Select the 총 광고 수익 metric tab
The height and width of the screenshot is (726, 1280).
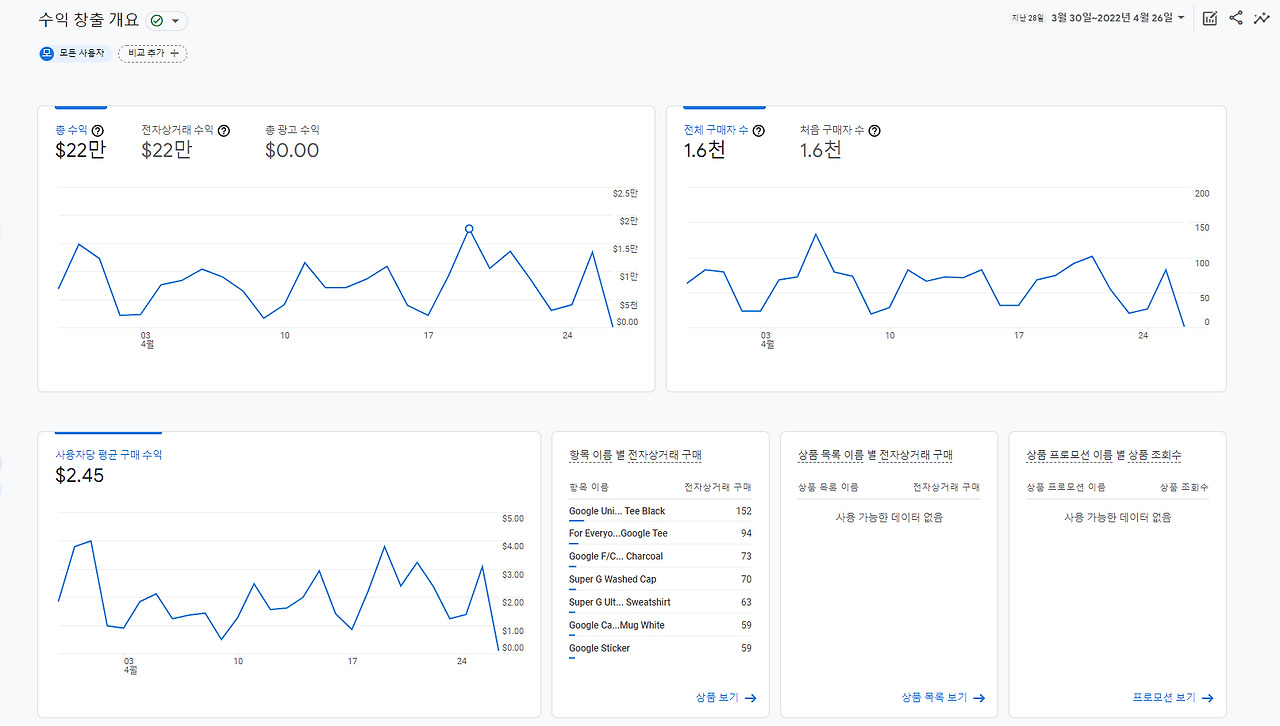click(293, 141)
